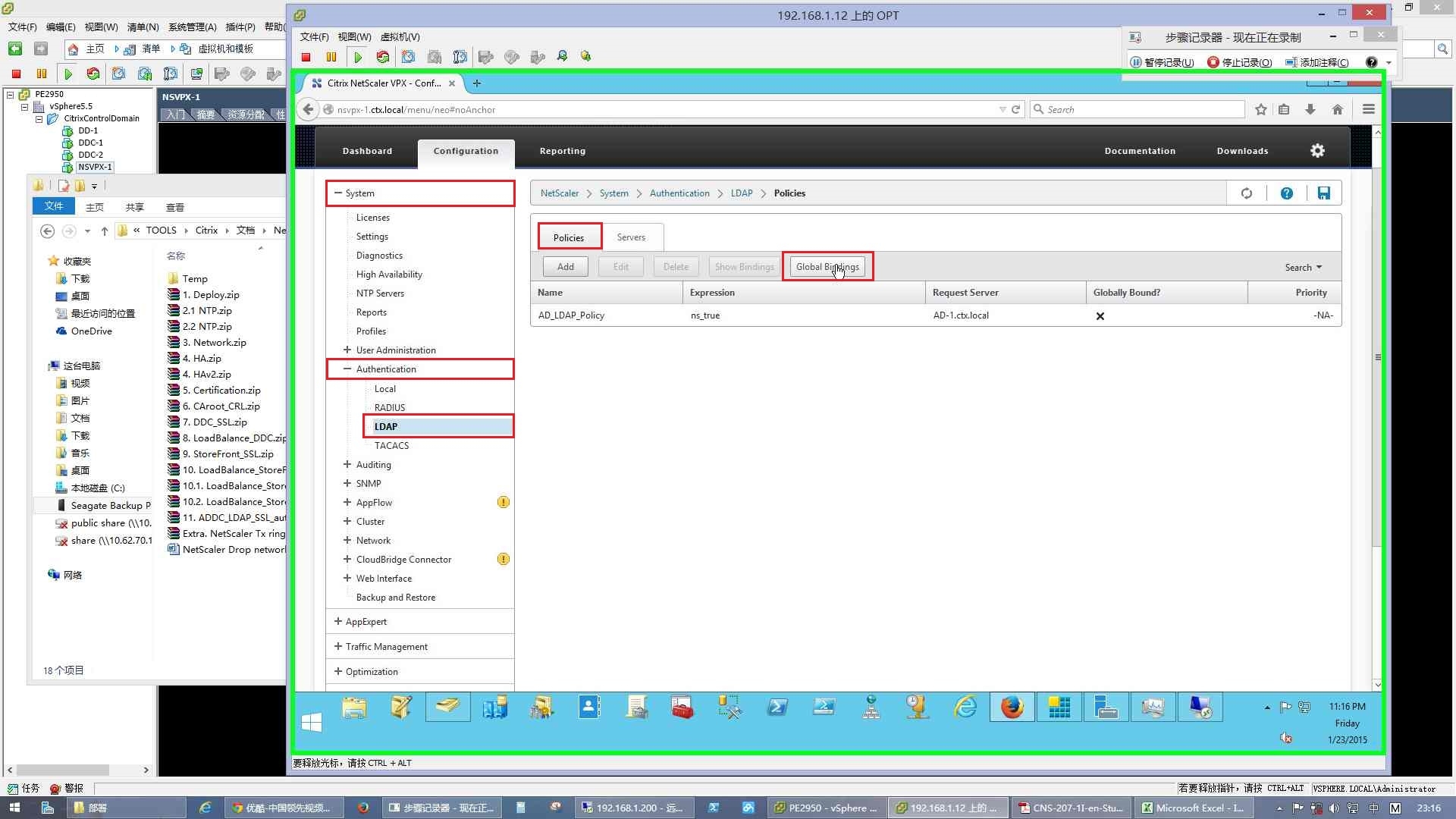Switch to the Dashboard tab
Screen dimensions: 1456x819
coord(367,151)
